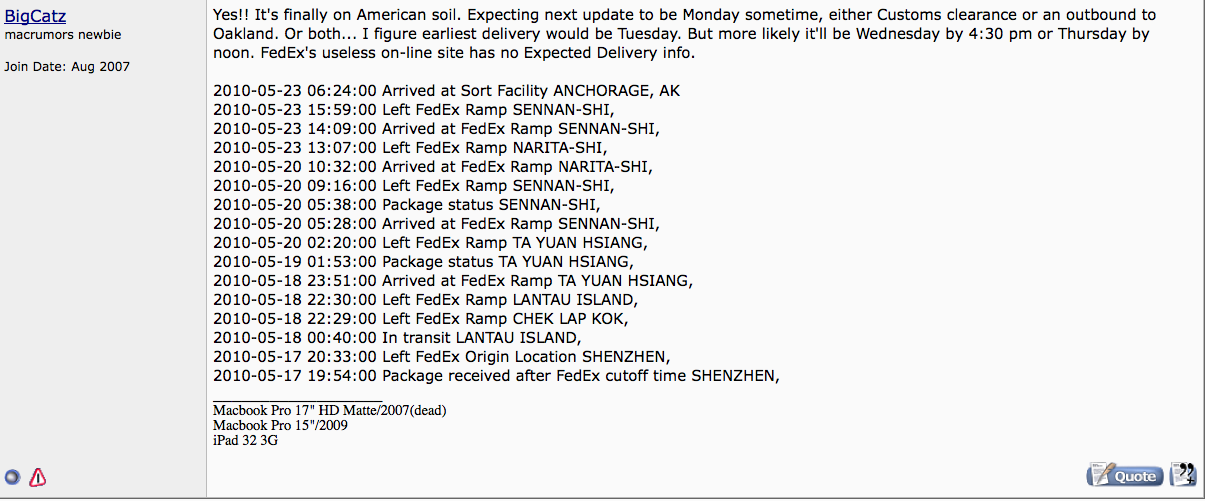This screenshot has height=501, width=1205.
Task: Click the Left FedEx Ramp LANTAU ISLAND line
Action: click(x=425, y=300)
